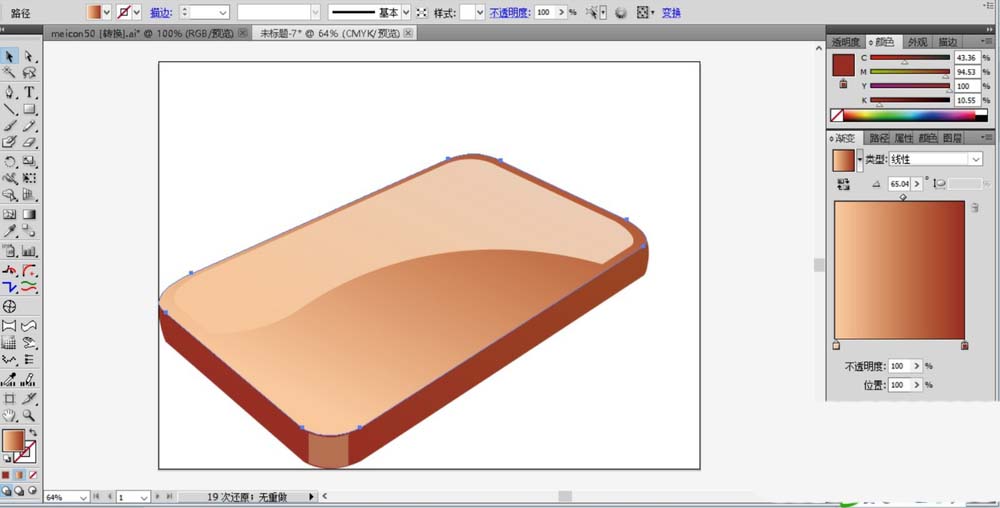The image size is (1000, 508).
Task: Click the 不透明度 link in control bar
Action: 510,13
